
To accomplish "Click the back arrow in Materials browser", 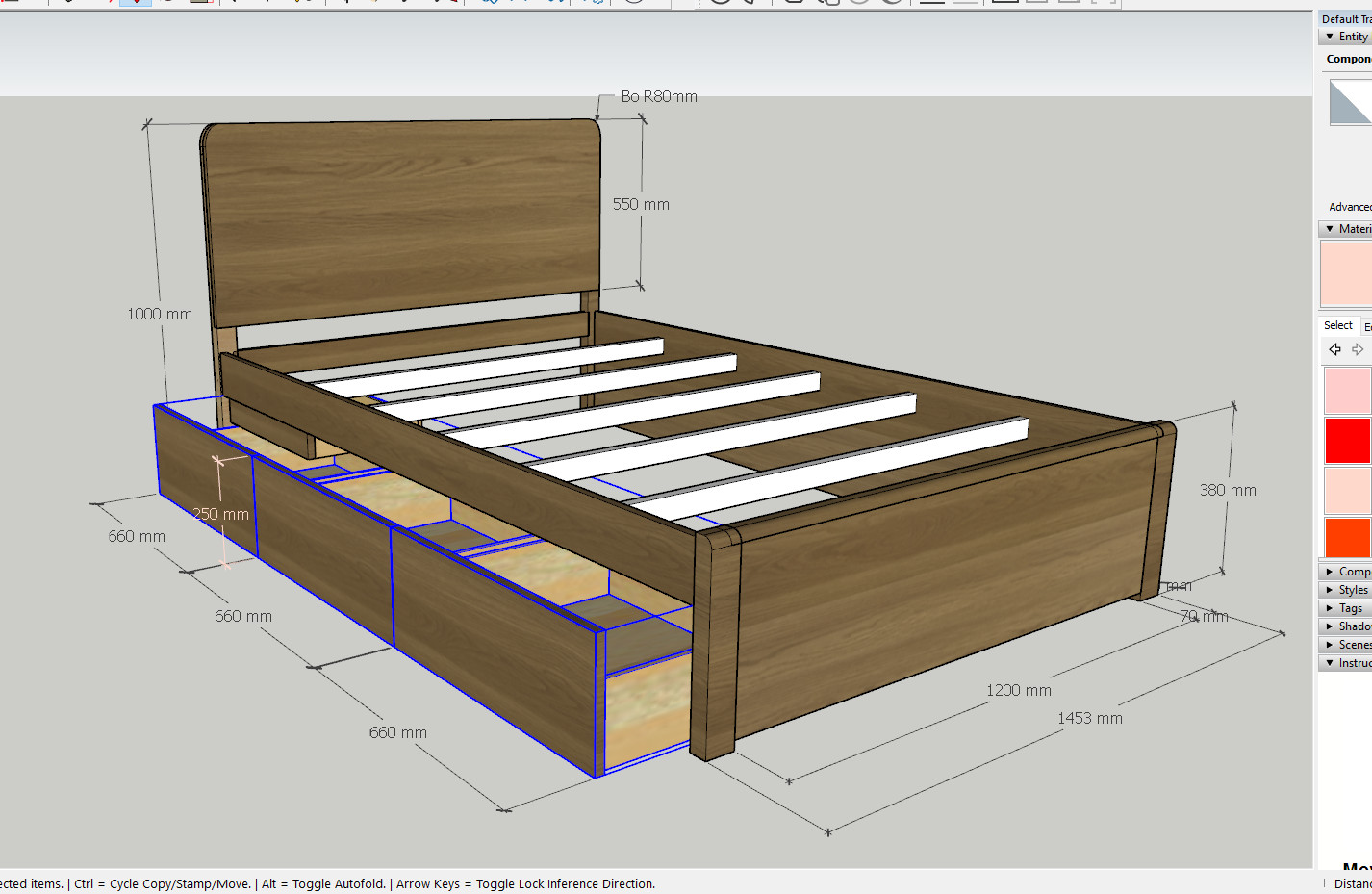I will point(1334,349).
